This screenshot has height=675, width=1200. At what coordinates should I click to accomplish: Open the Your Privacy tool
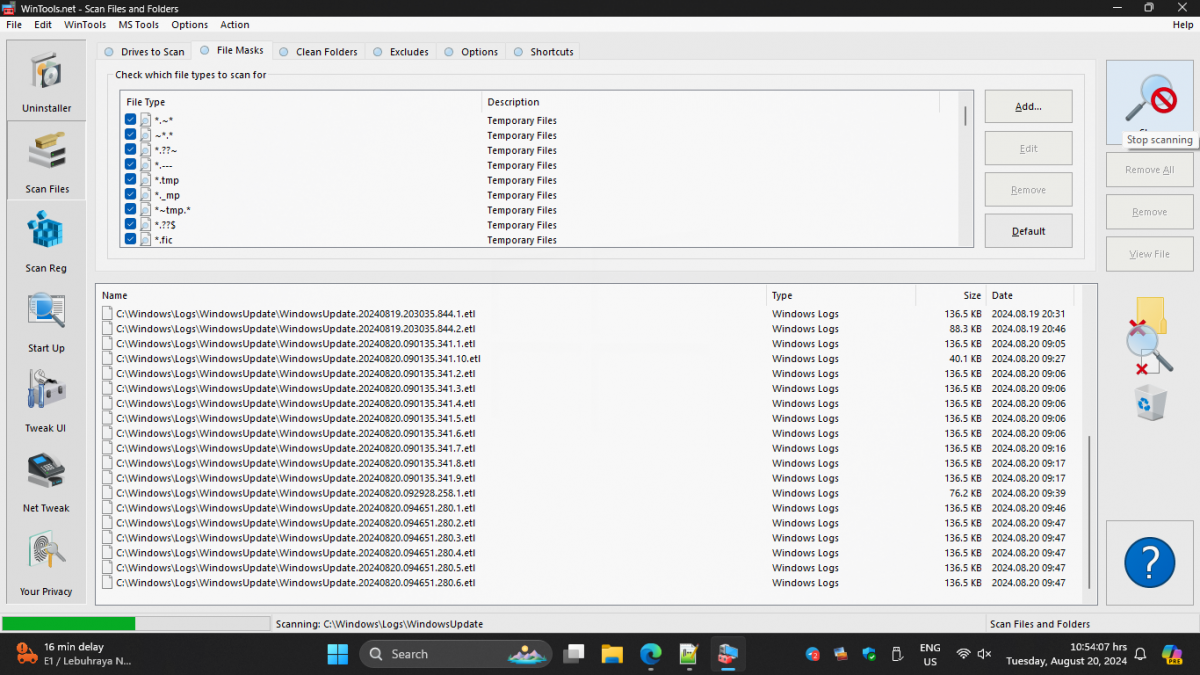pyautogui.click(x=46, y=563)
